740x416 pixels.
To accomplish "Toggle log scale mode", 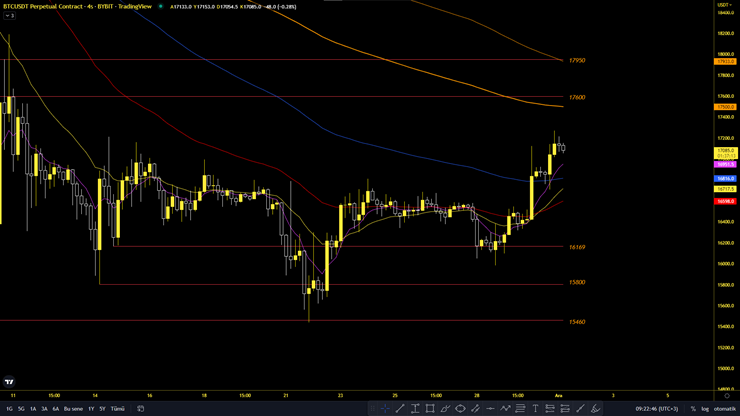I will [x=705, y=408].
